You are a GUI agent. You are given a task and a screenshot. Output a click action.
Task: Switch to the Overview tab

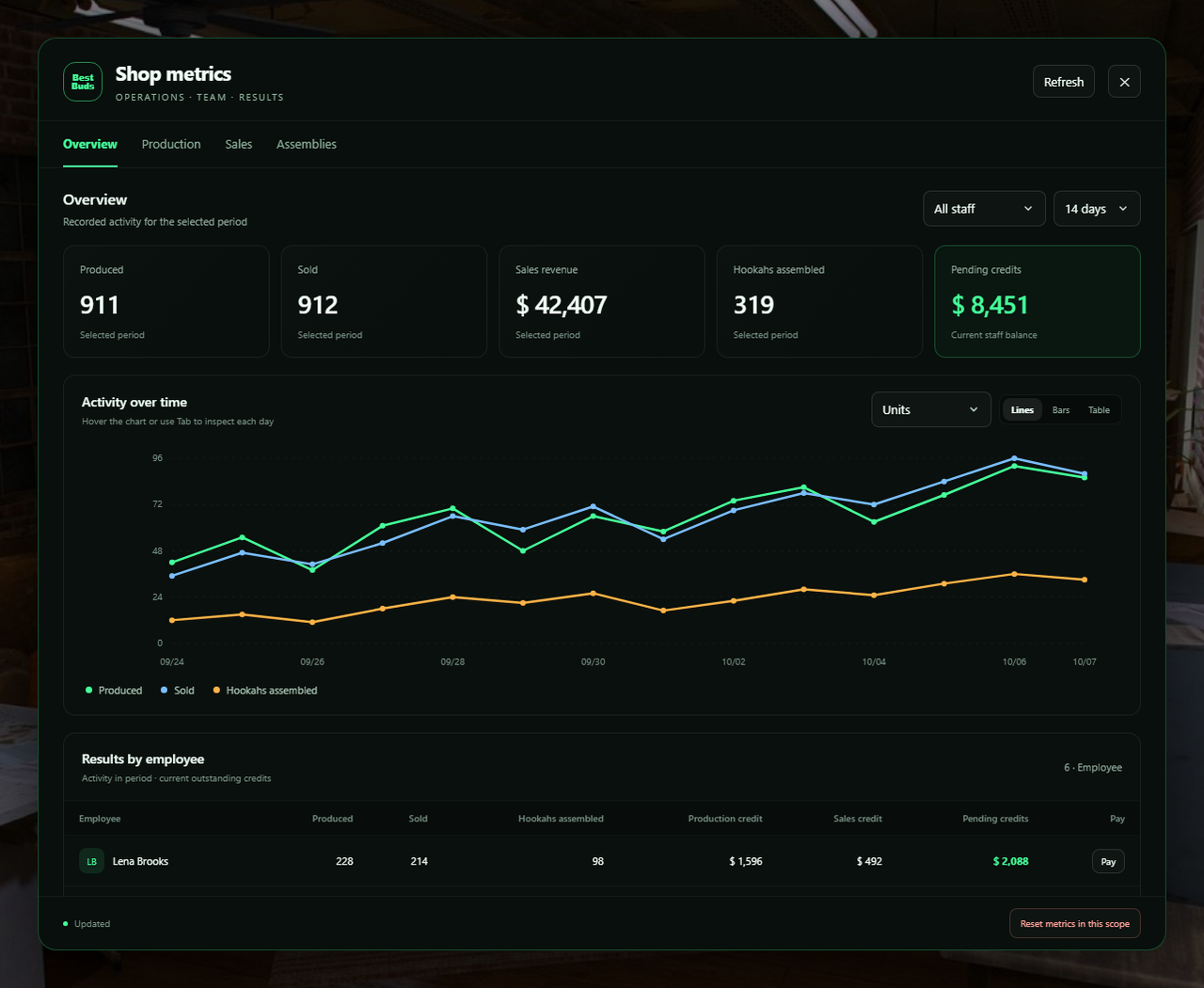(x=90, y=144)
